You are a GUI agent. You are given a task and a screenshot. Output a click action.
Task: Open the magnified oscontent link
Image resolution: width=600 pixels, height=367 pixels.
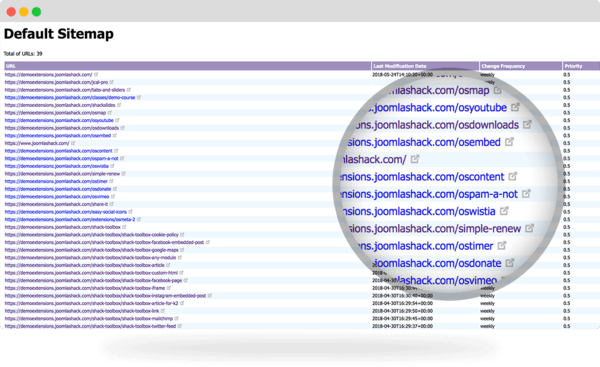422,177
